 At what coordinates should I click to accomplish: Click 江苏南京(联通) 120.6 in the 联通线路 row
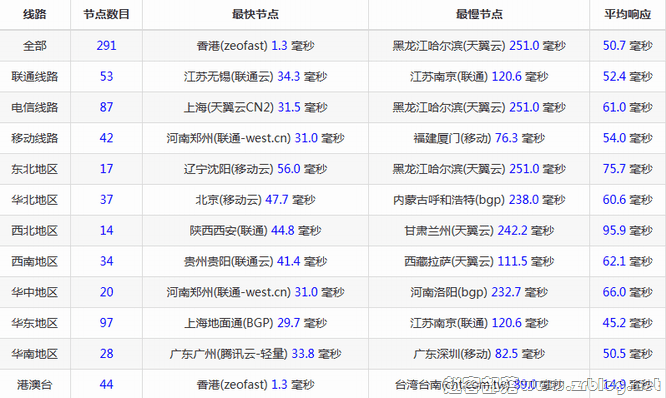466,76
